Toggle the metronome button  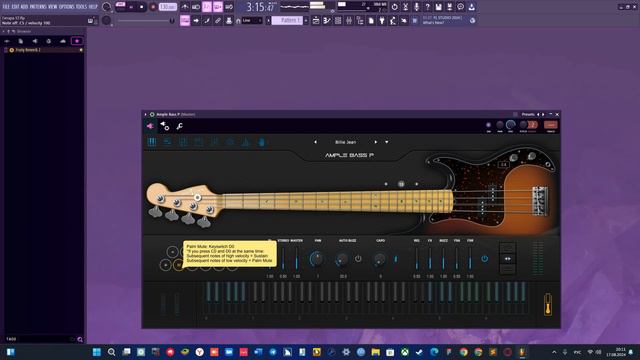pos(185,7)
